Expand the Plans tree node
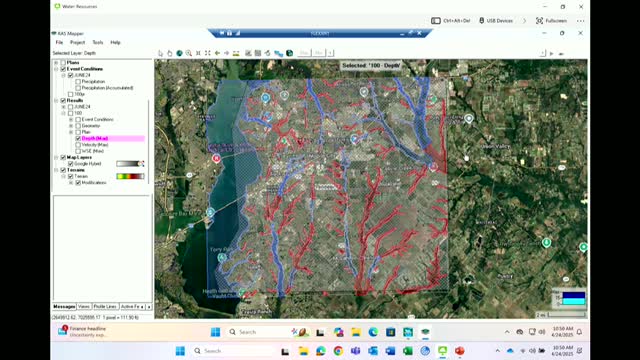 point(56,62)
